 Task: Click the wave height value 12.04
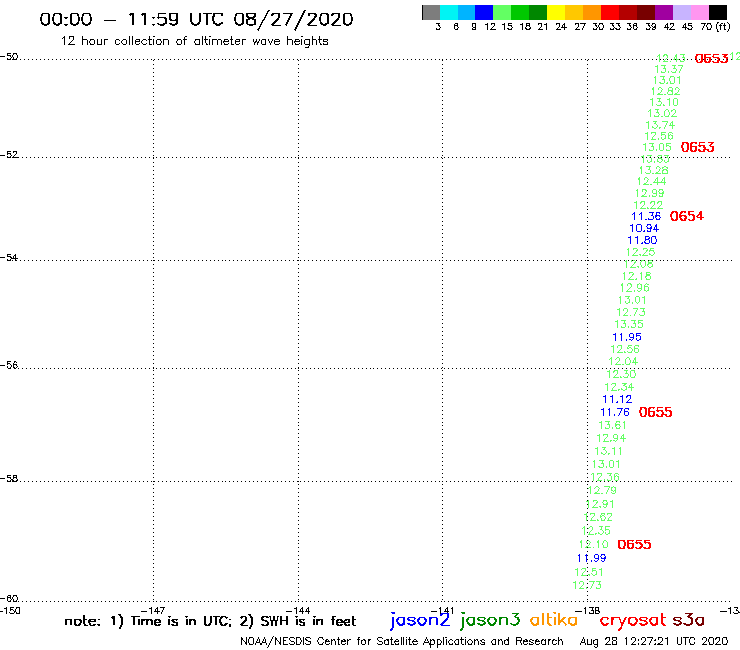coord(623,361)
